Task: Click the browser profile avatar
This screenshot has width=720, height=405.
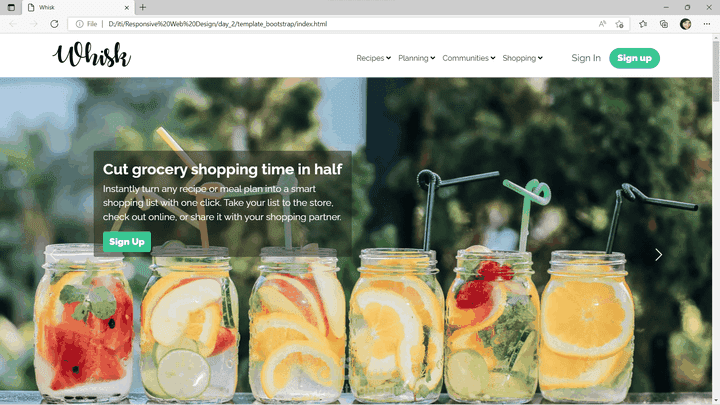Action: tap(686, 24)
